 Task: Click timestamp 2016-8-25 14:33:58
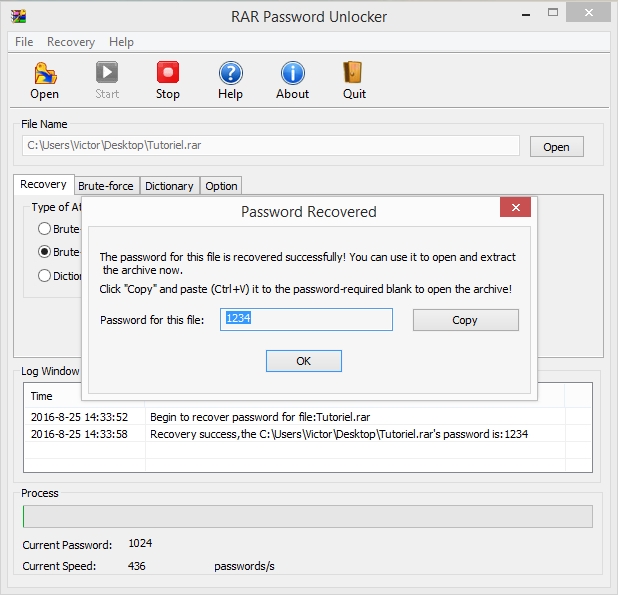pyautogui.click(x=79, y=434)
